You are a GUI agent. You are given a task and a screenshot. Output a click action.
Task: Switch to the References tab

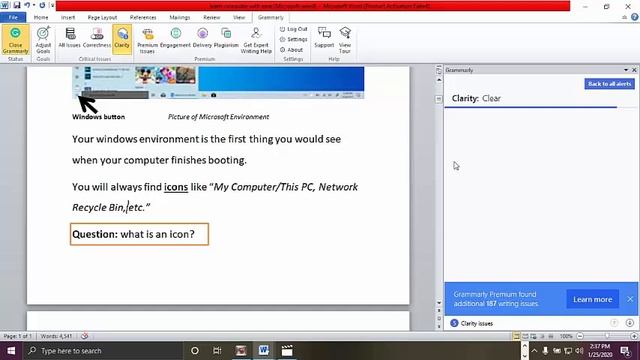point(143,17)
